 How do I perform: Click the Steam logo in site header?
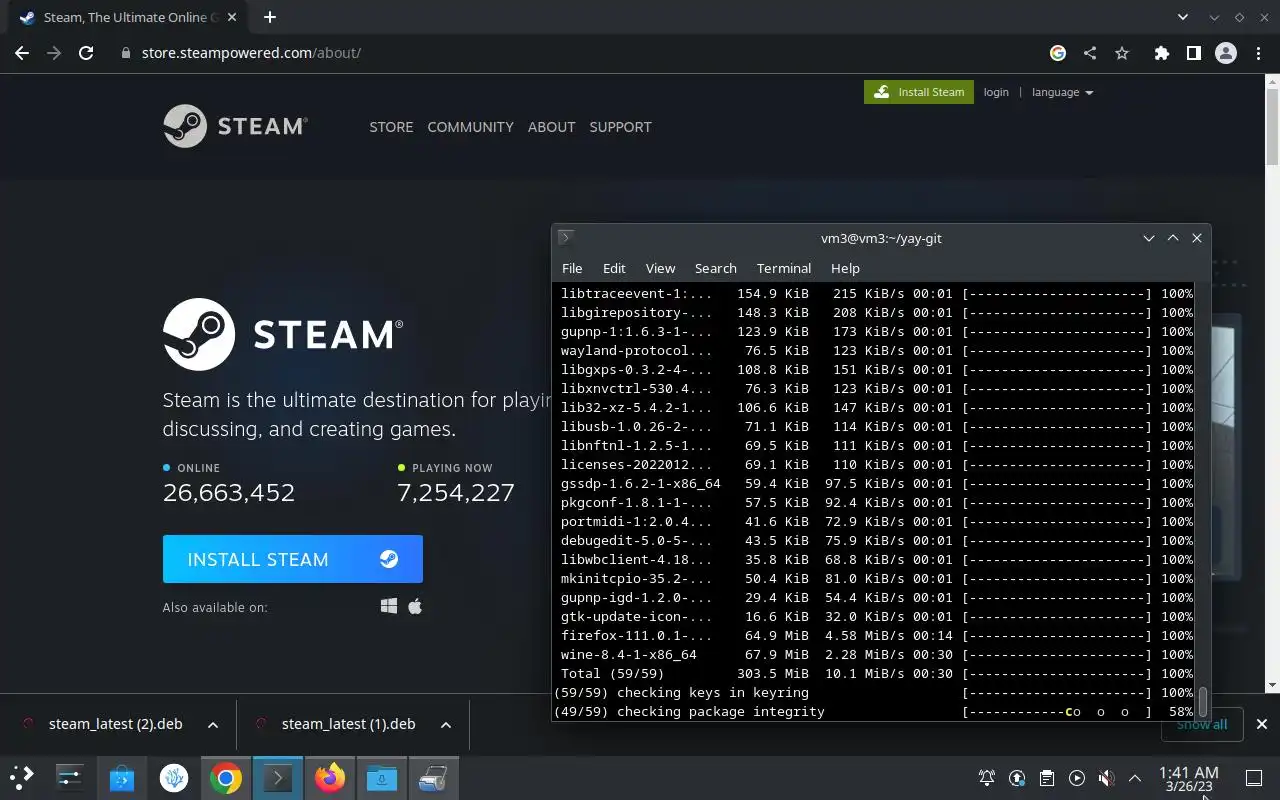point(236,126)
